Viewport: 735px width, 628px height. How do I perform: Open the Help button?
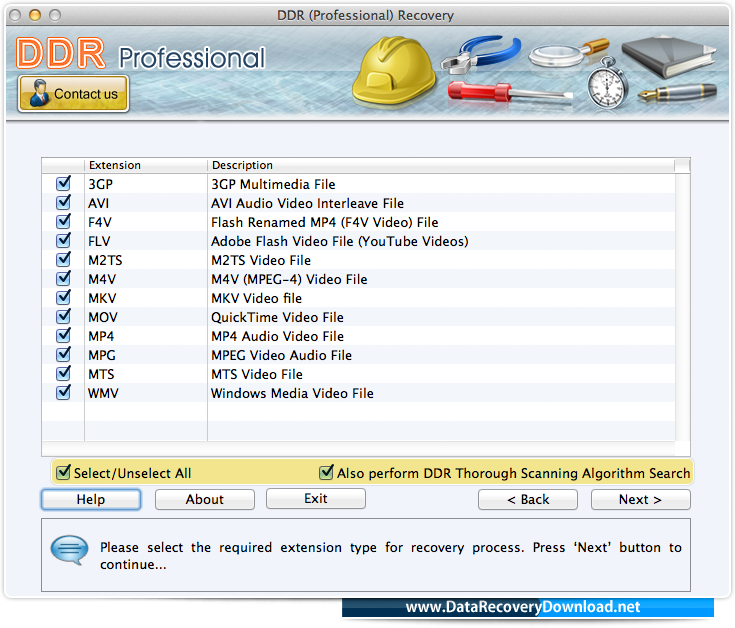[x=91, y=500]
